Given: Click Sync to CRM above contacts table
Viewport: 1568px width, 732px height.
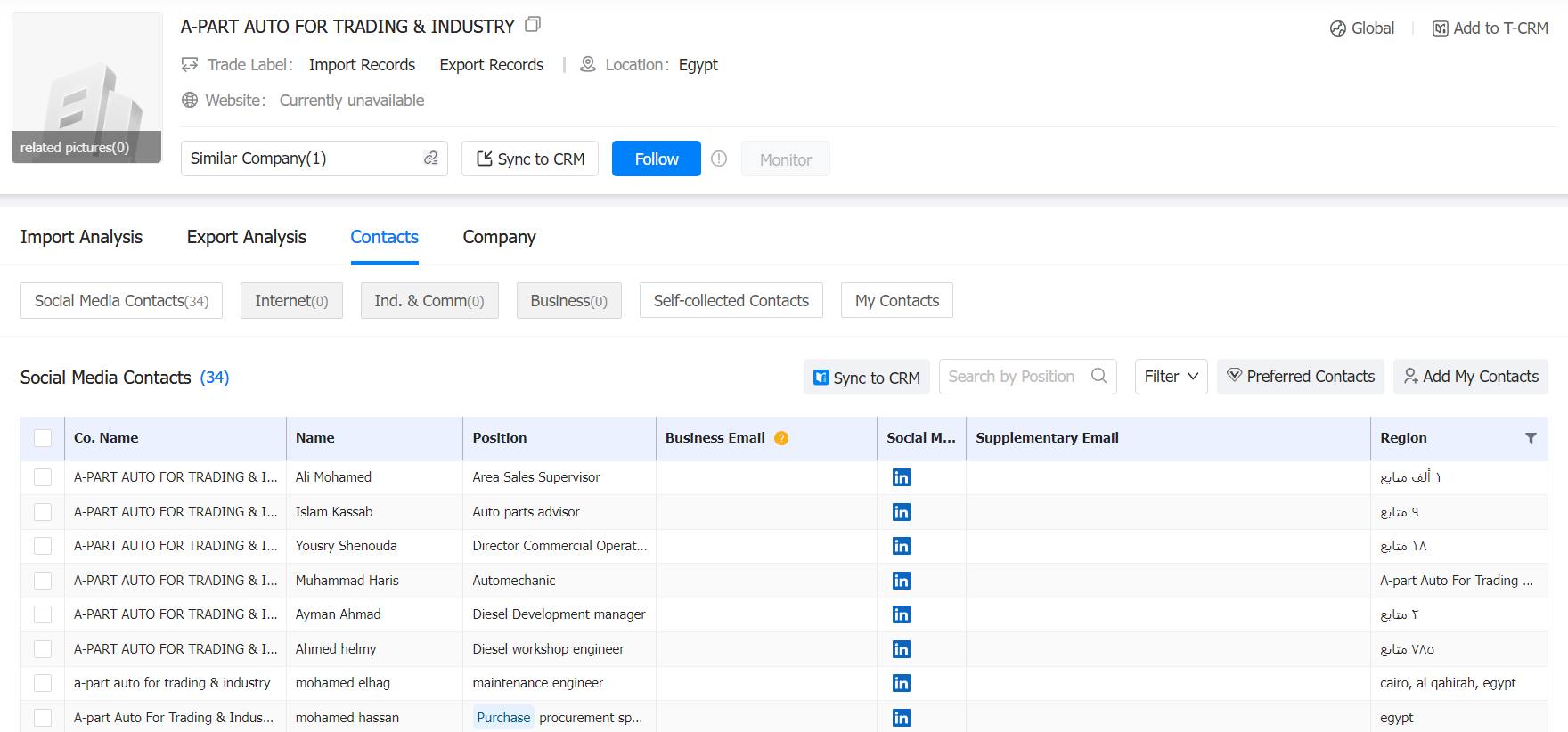Looking at the screenshot, I should pos(867,377).
